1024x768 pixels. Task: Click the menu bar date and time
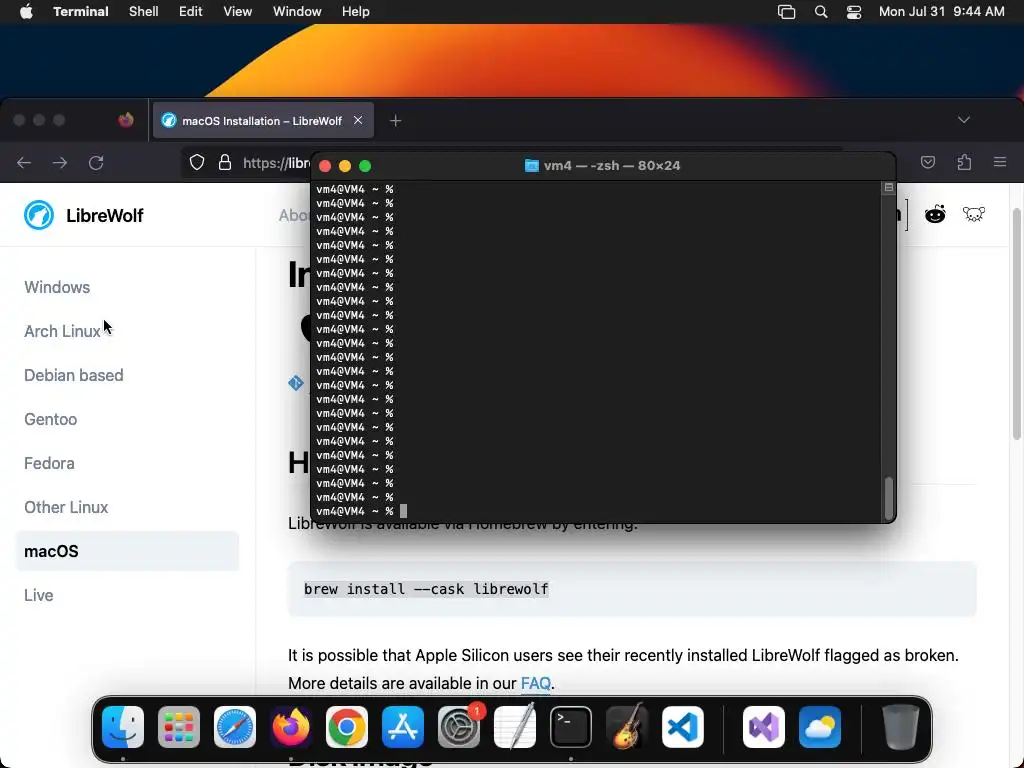coord(941,12)
